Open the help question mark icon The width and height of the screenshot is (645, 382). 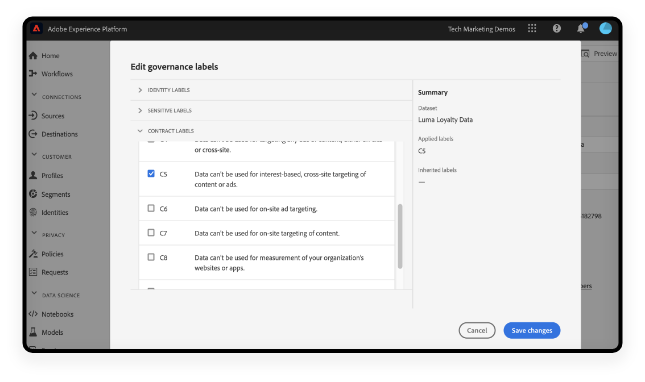557,28
